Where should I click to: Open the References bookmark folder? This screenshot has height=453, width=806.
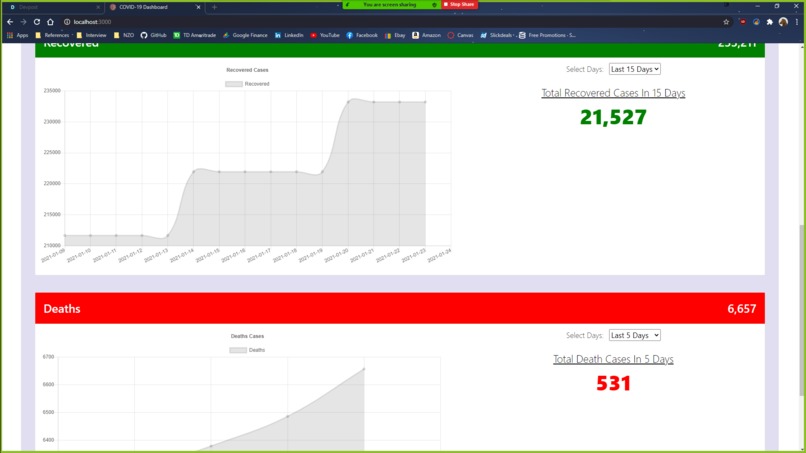[52, 35]
